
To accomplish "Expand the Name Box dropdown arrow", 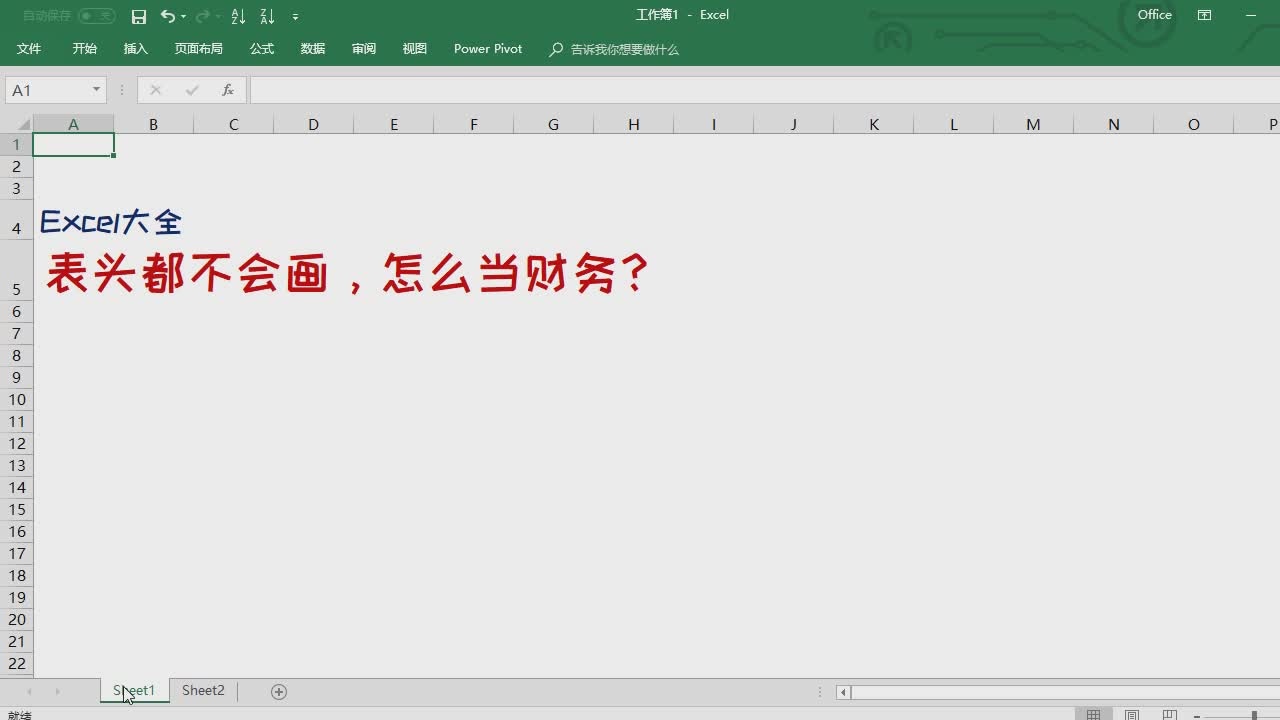I will tap(96, 90).
